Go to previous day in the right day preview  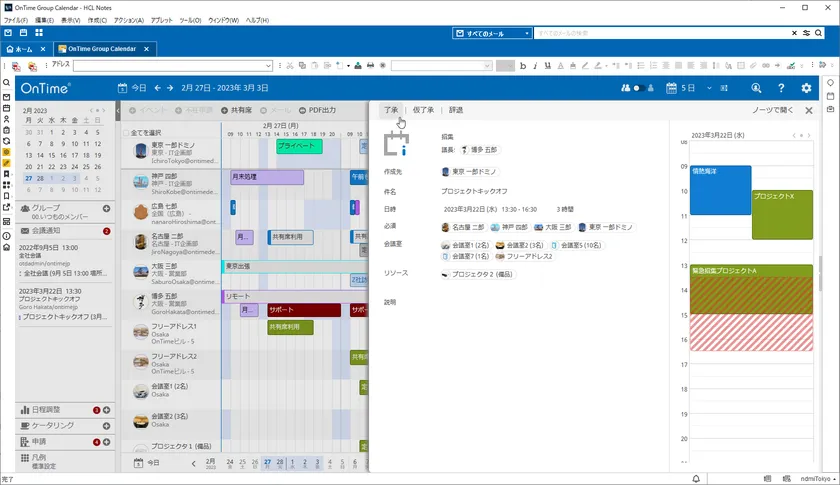794,136
